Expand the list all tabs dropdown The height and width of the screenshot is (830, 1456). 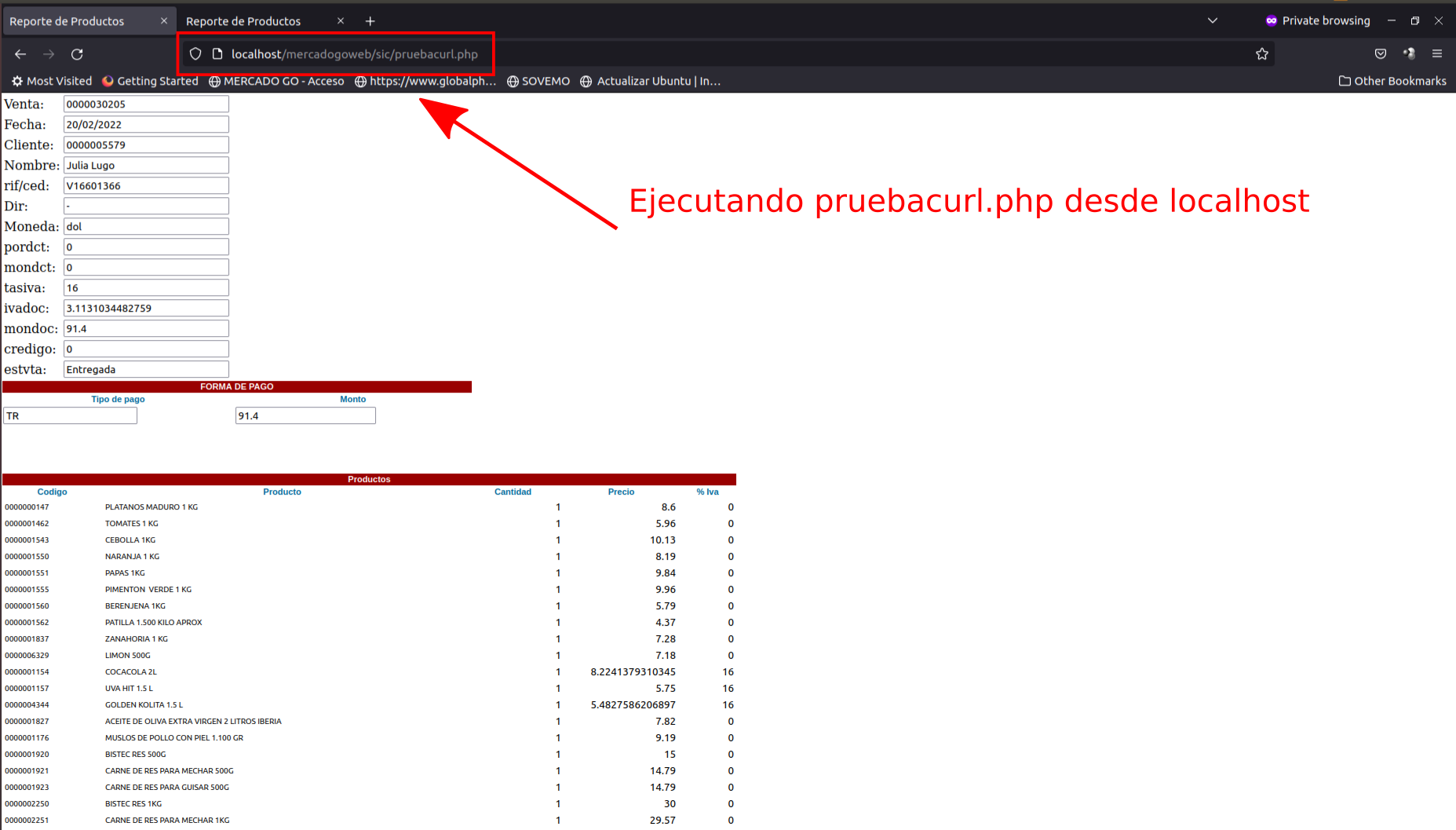tap(1212, 21)
